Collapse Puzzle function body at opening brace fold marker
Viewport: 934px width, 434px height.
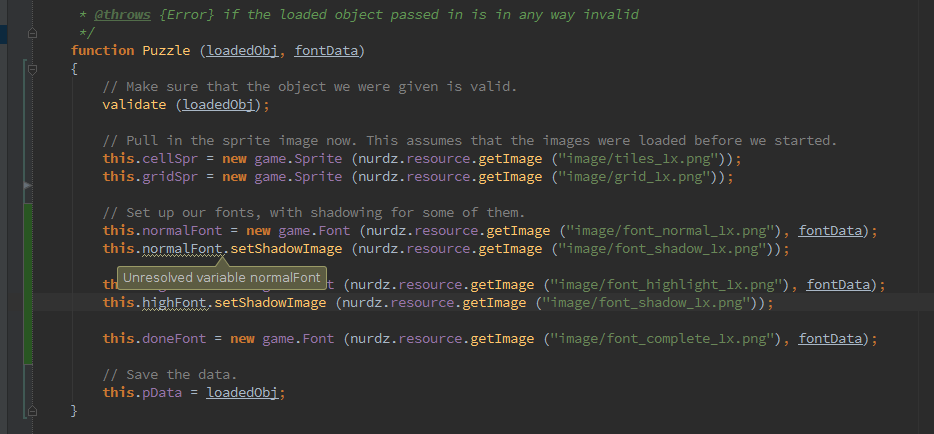[32, 70]
